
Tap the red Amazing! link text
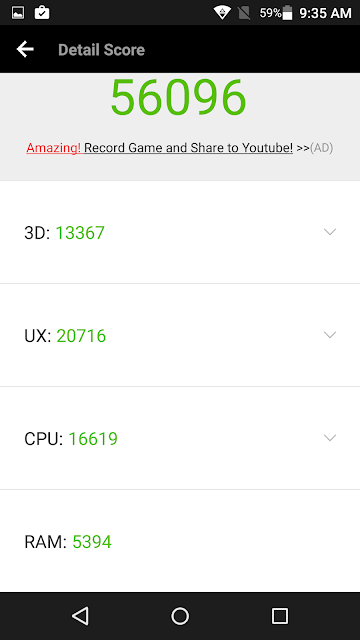tap(53, 148)
